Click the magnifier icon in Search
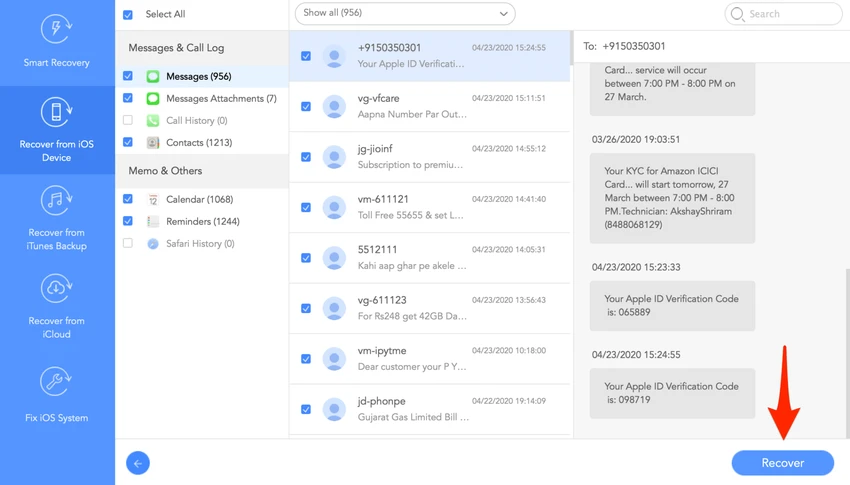 pos(737,14)
